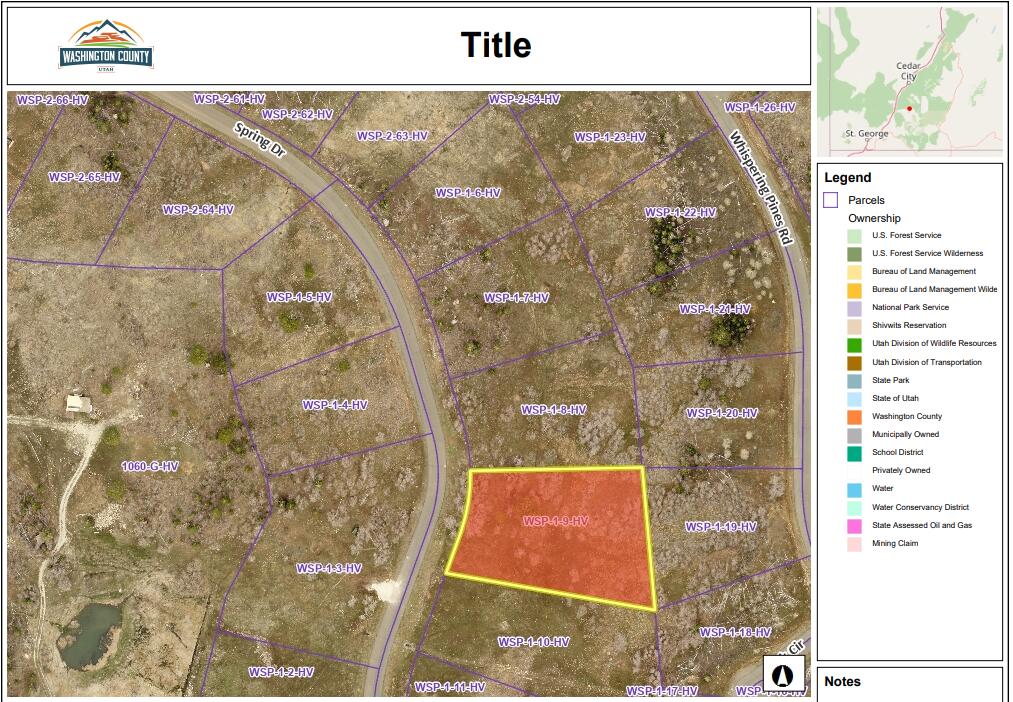Viewport: 1013px width, 702px height.
Task: Select parcel WSP-1-10-HV on the map
Action: click(x=533, y=642)
